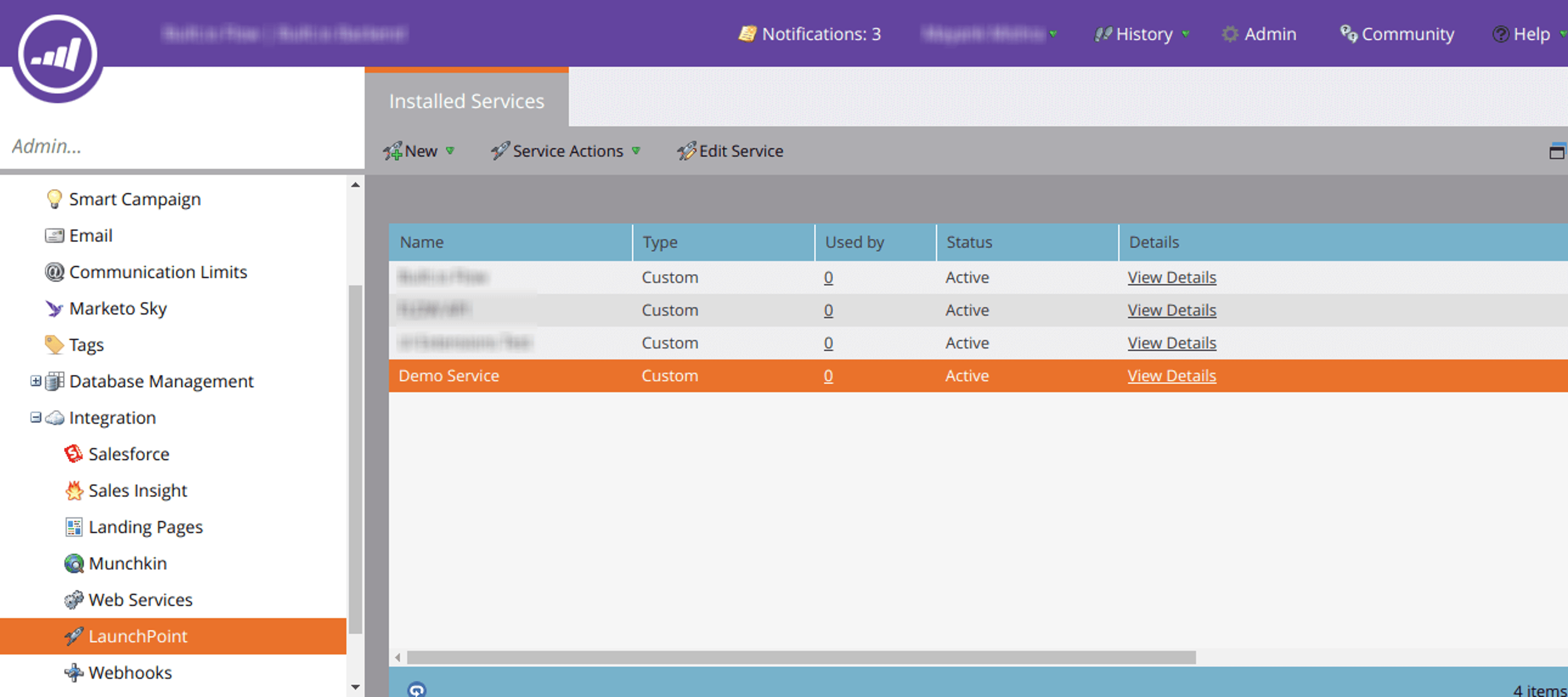Open the New dropdown menu
1568x697 pixels.
click(418, 151)
